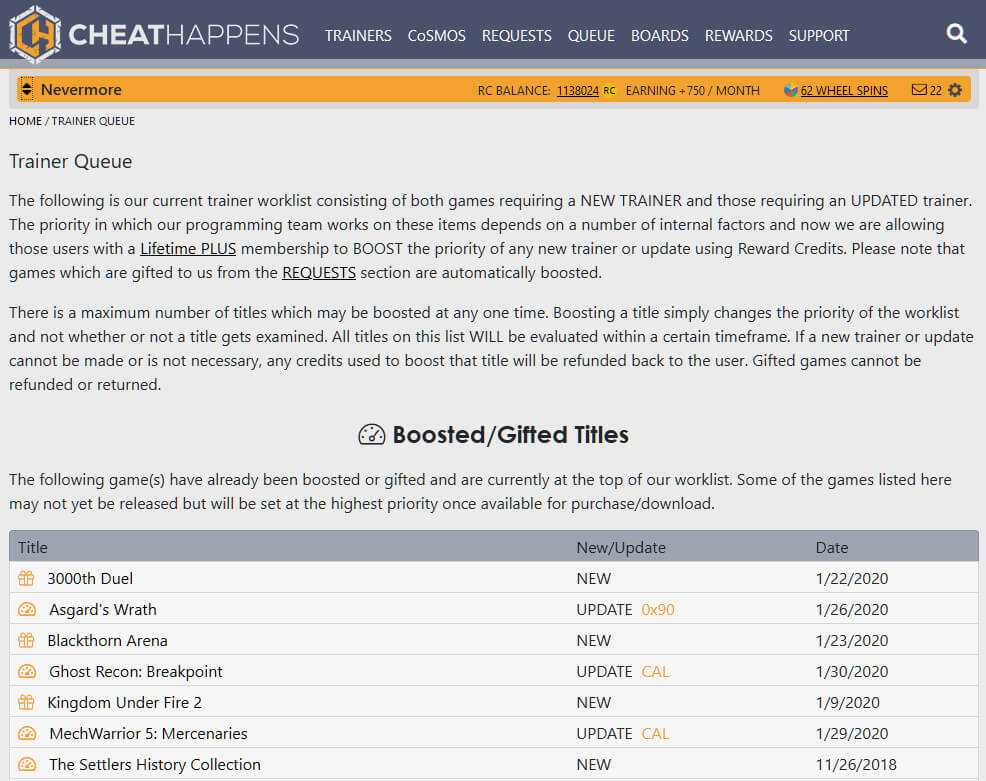Click the date 1/22/2020
986x781 pixels.
[851, 578]
